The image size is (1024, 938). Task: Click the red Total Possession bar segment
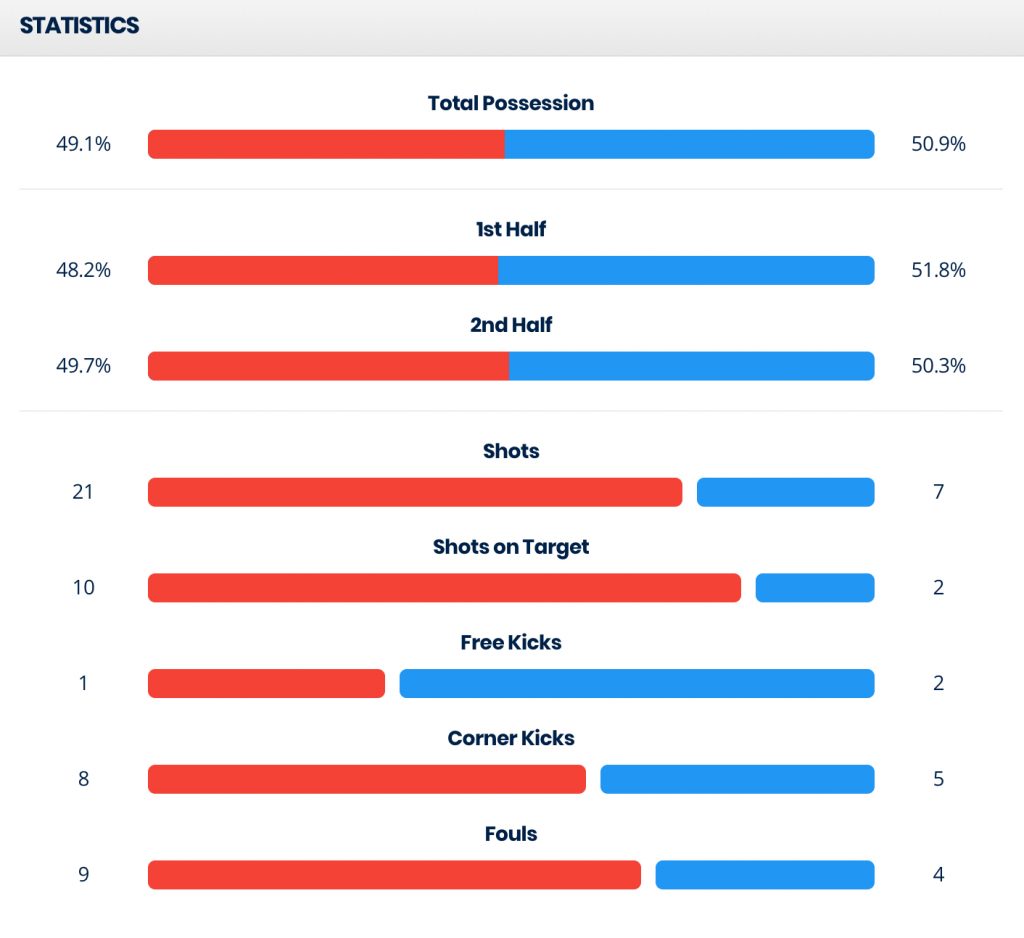pos(326,144)
